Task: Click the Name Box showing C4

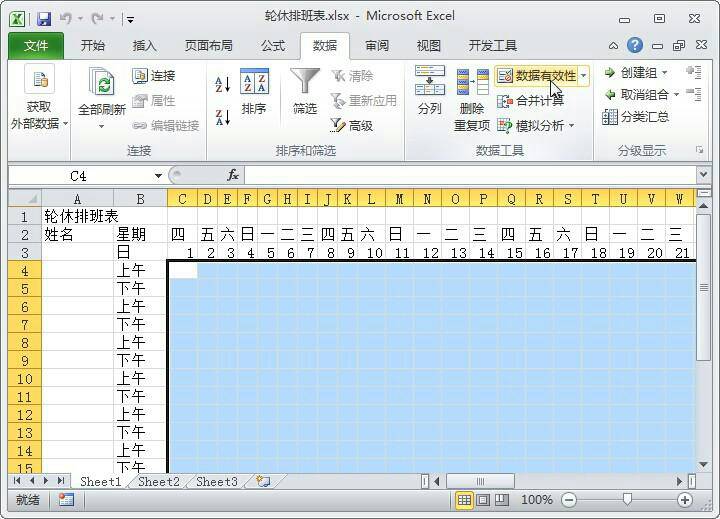Action: [x=80, y=176]
